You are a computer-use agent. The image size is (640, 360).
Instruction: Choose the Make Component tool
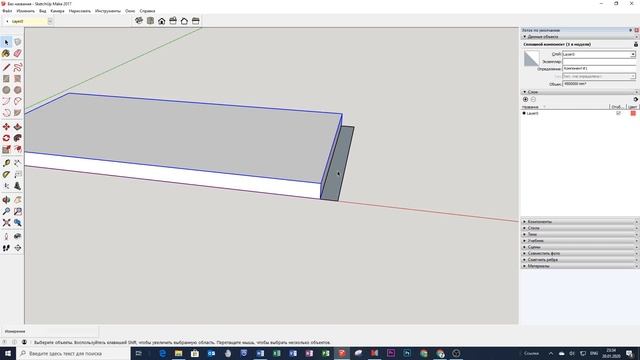(x=18, y=42)
